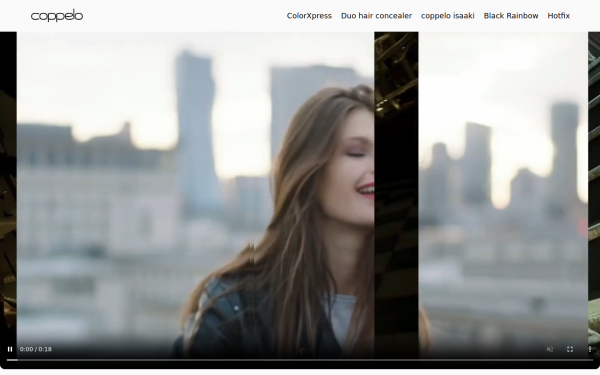Seek along the video progress bar
600x375 pixels.
[x=300, y=360]
